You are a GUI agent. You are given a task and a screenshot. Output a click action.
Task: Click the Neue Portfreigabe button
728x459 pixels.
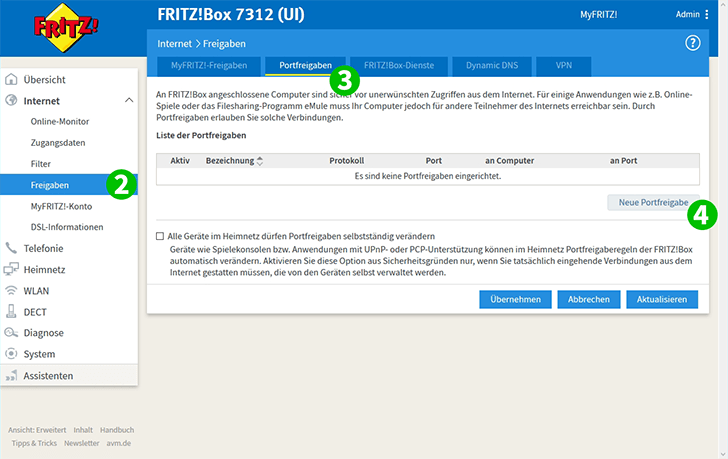tap(653, 202)
